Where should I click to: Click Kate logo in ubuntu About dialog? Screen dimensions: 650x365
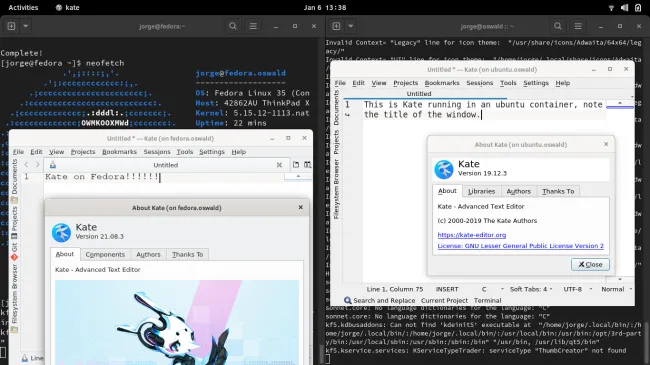click(x=444, y=169)
